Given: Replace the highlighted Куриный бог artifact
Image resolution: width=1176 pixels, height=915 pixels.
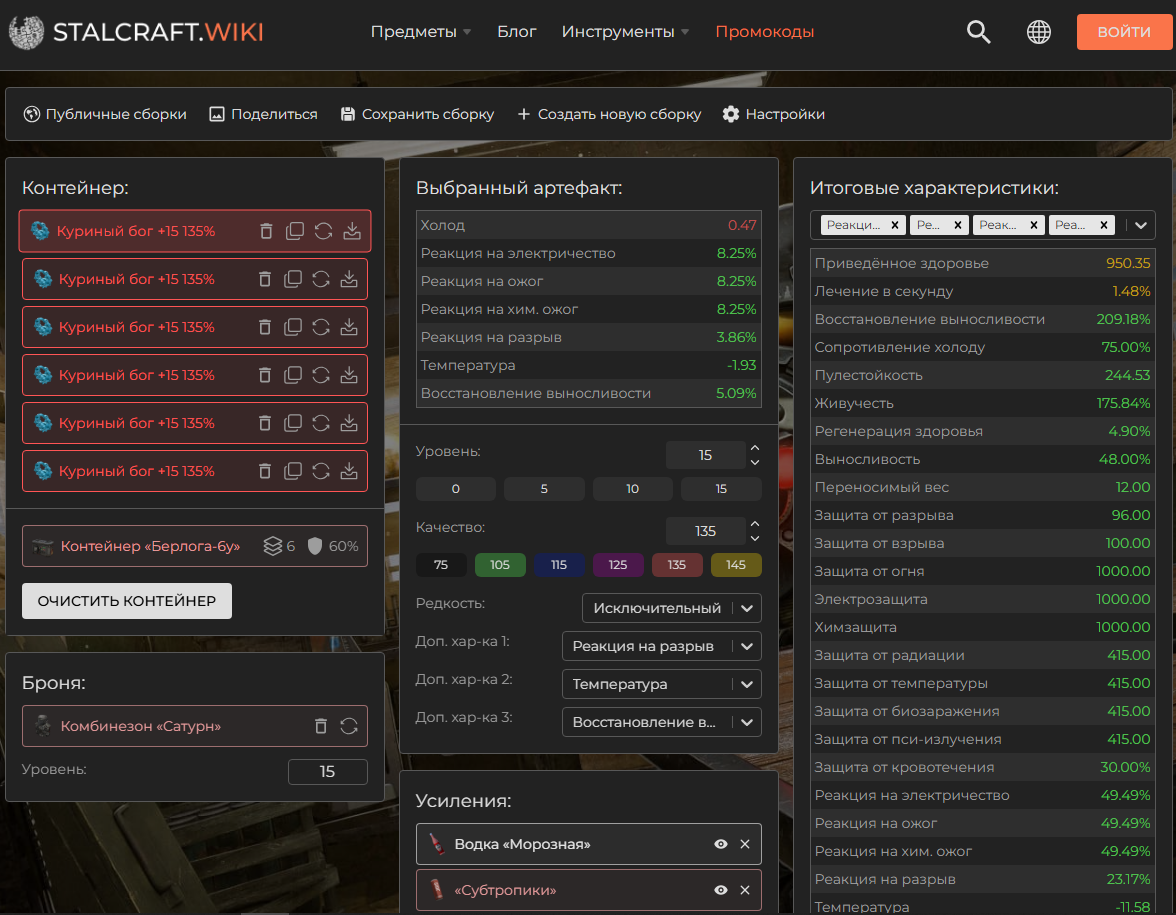Looking at the screenshot, I should pyautogui.click(x=323, y=231).
